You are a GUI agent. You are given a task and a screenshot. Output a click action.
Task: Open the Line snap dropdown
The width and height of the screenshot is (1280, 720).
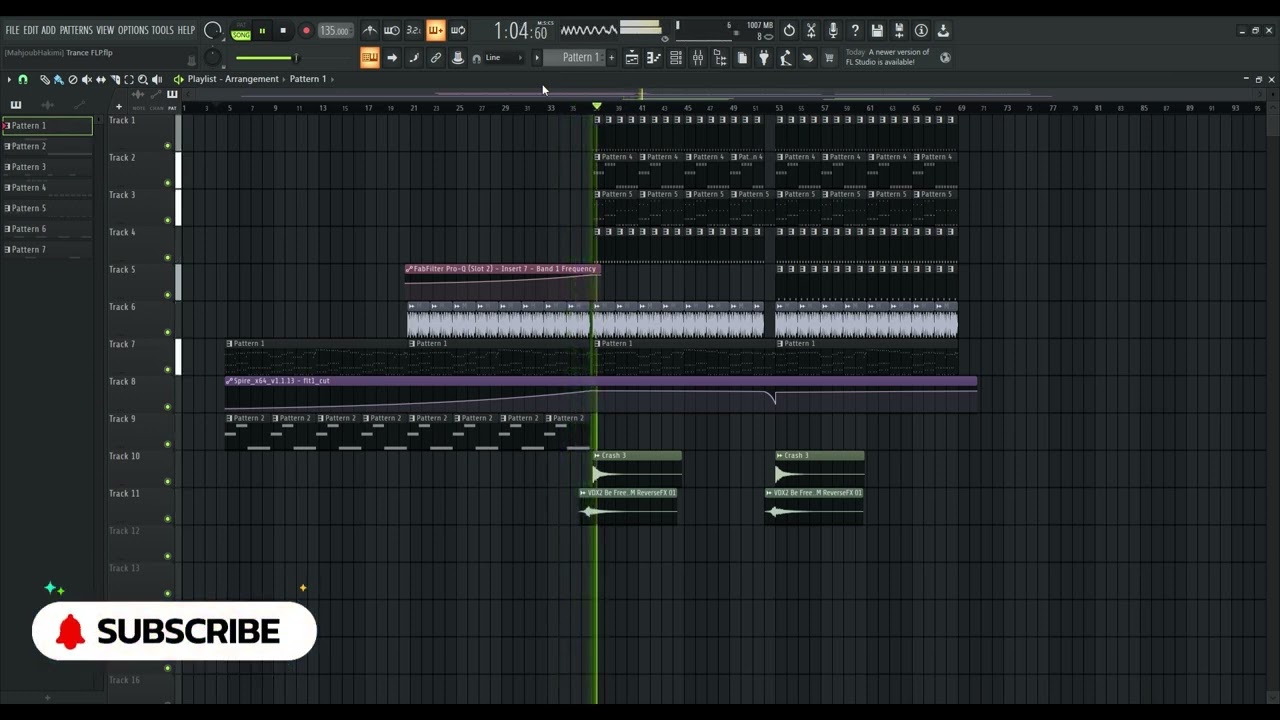click(x=505, y=57)
